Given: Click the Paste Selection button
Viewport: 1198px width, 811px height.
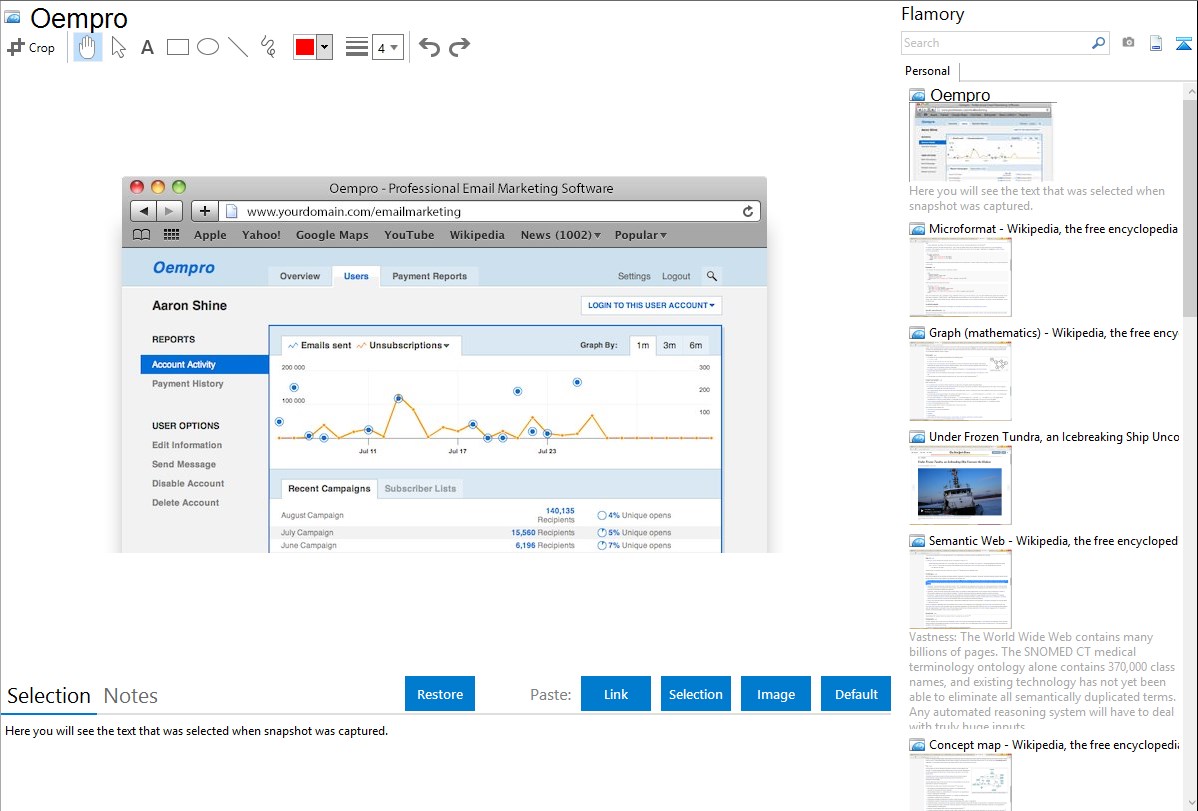Looking at the screenshot, I should coord(695,694).
